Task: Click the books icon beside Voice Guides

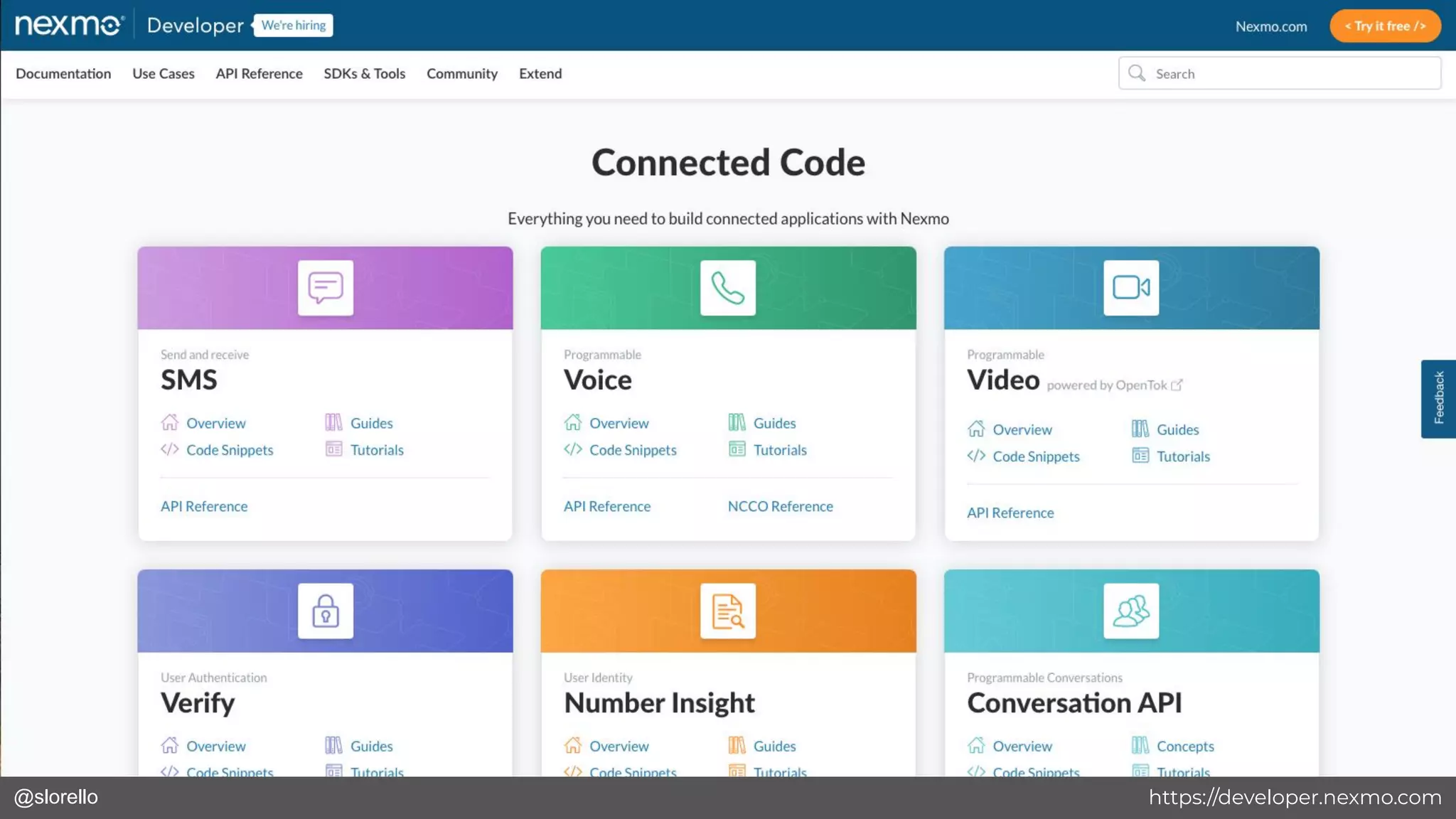Action: 737,422
